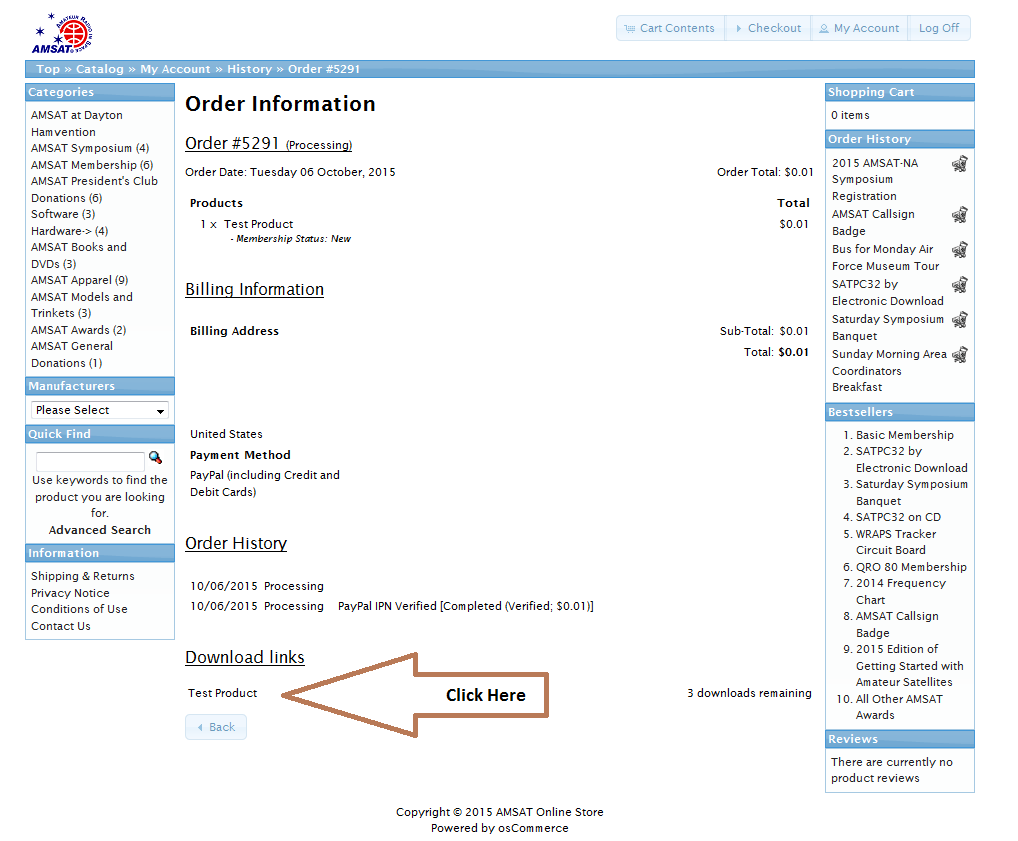Open 2014 Frequency Chart bestseller
The width and height of the screenshot is (1018, 841).
(900, 591)
